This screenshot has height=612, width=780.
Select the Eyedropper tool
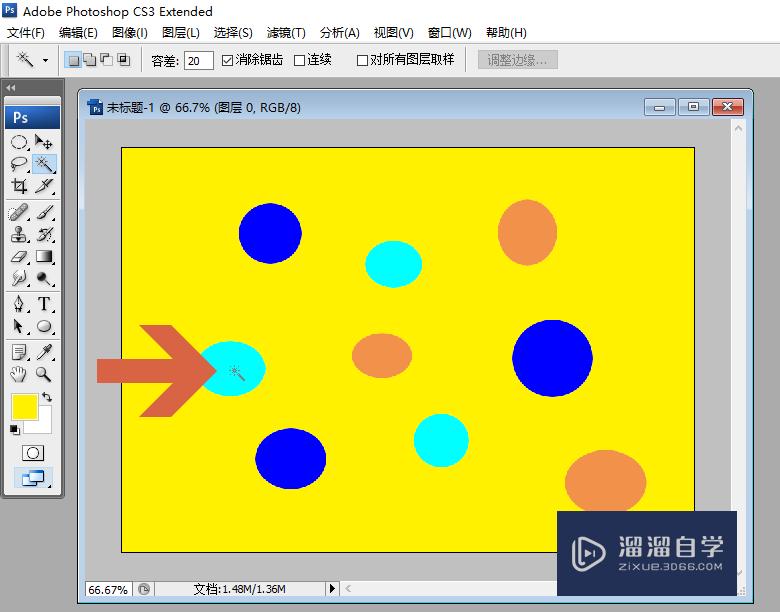(x=44, y=352)
